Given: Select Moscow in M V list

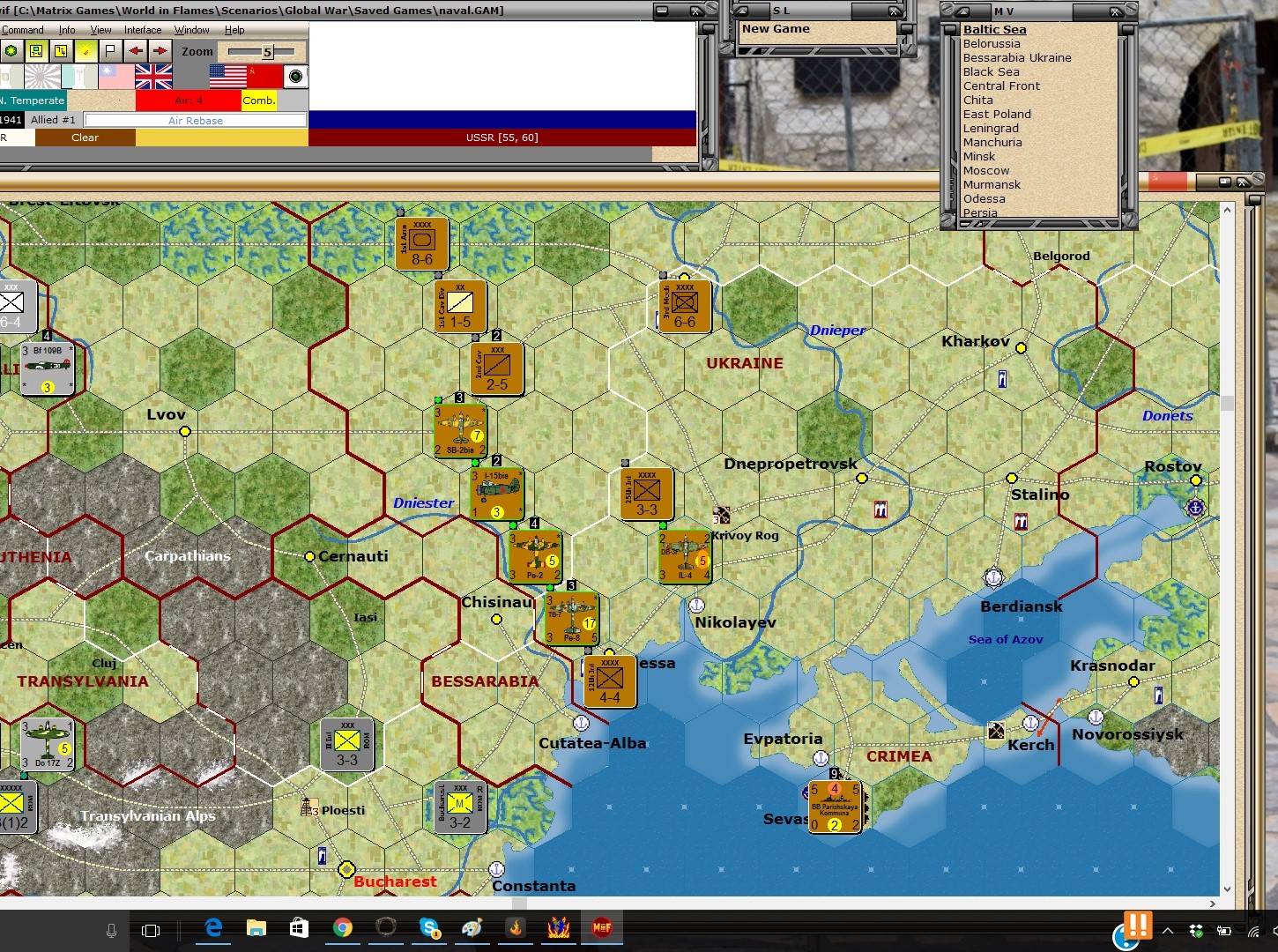Looking at the screenshot, I should point(986,170).
